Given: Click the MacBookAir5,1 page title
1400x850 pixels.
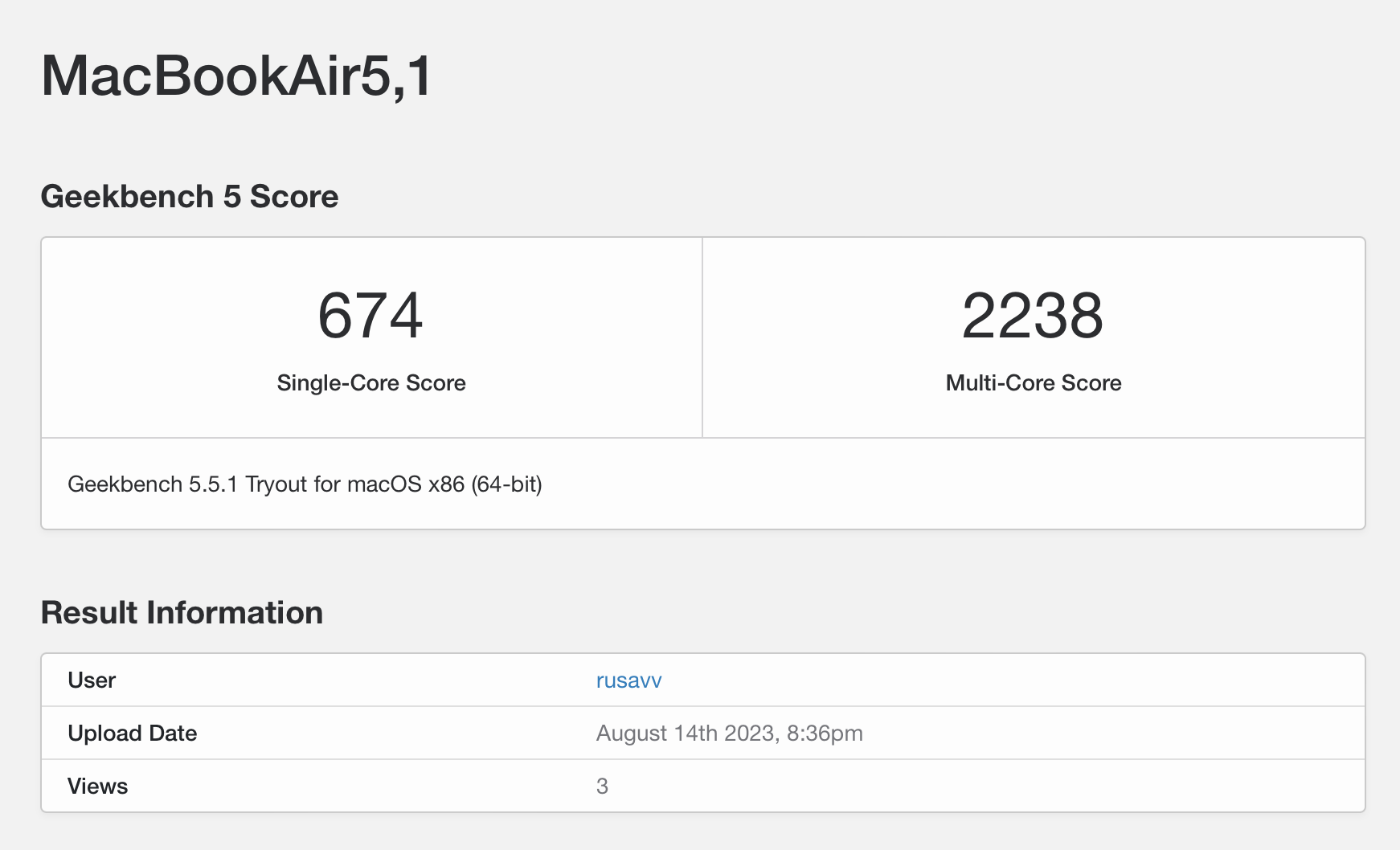Looking at the screenshot, I should click(x=237, y=76).
